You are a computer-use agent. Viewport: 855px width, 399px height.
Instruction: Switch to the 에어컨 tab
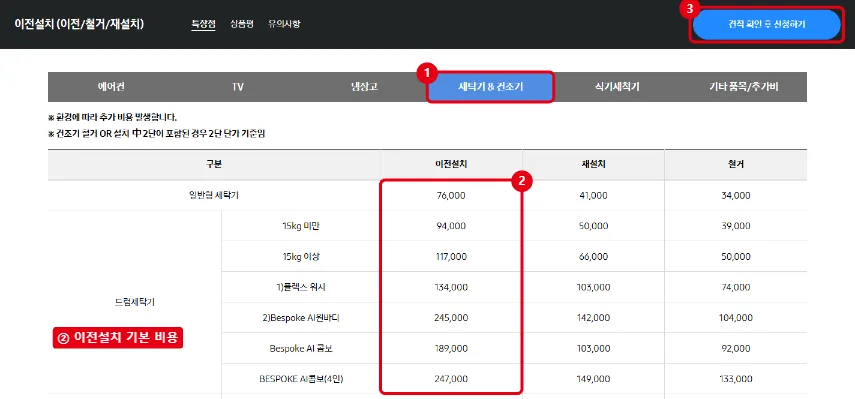[111, 87]
